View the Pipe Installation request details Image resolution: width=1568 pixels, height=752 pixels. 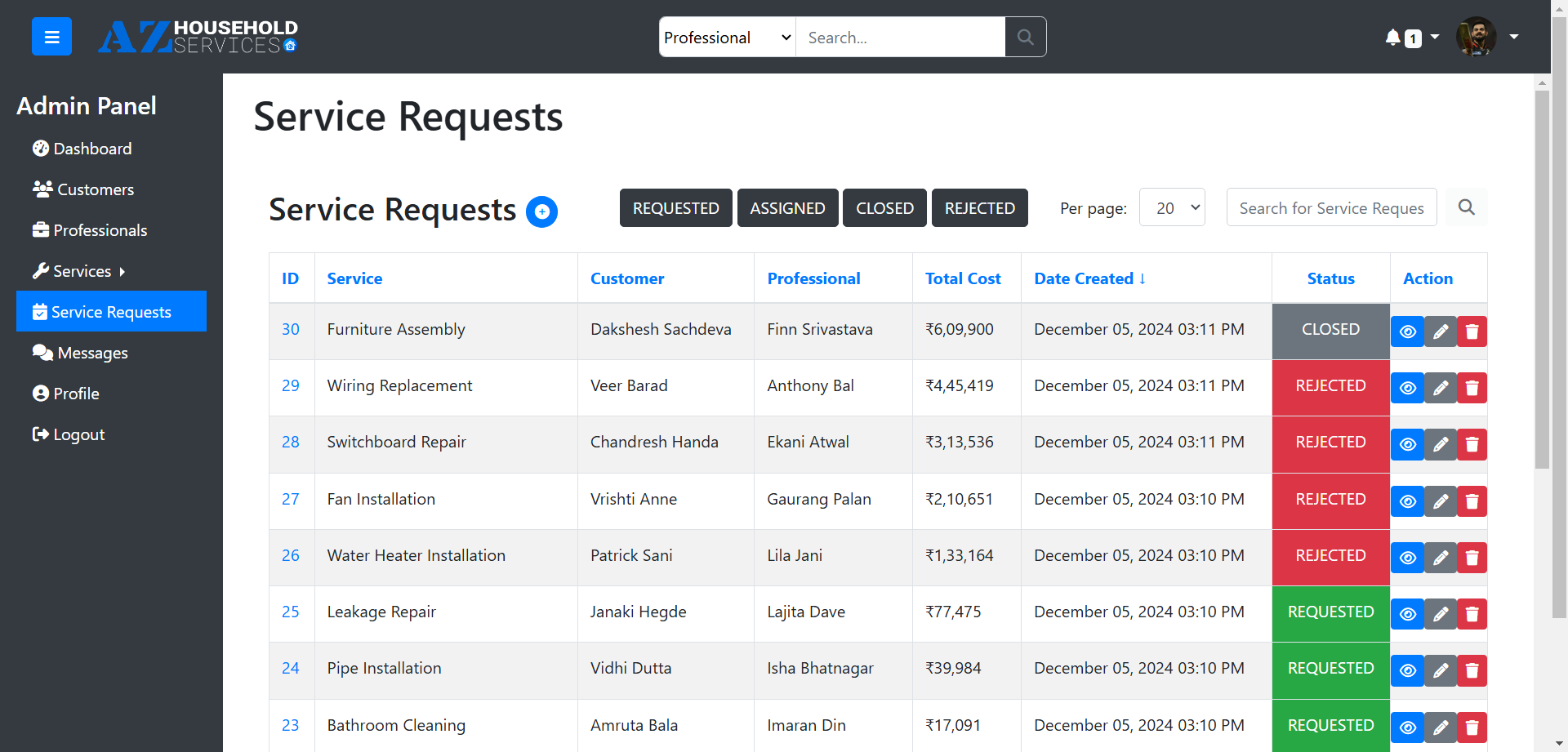[x=1407, y=670]
